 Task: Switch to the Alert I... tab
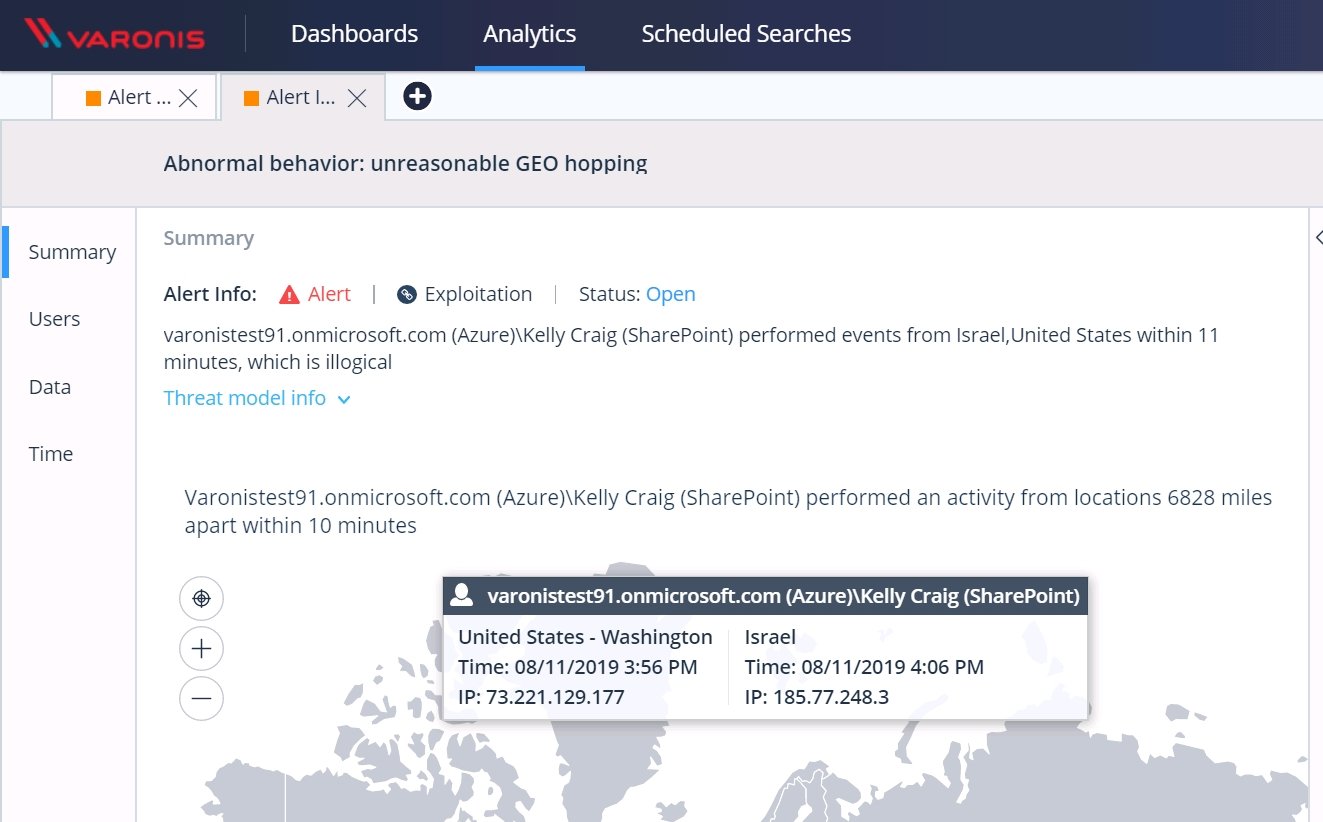(303, 97)
